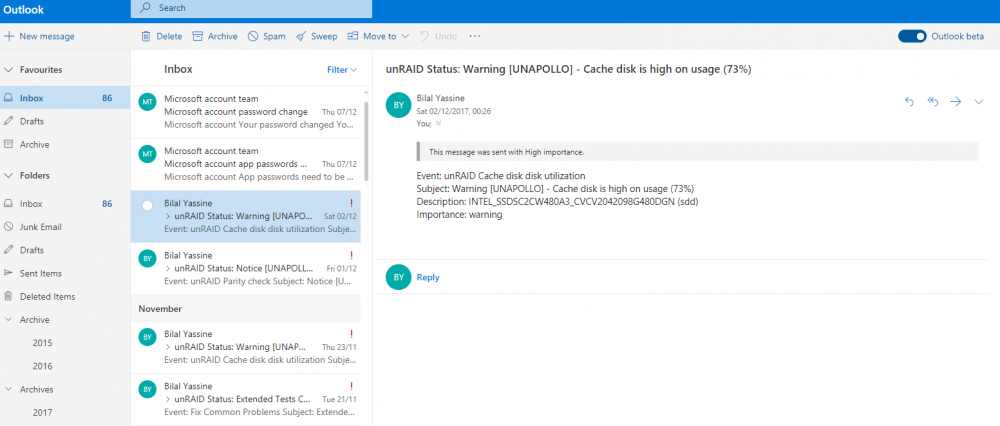This screenshot has width=1000, height=426.
Task: Click the Move to folder icon
Action: pos(353,36)
